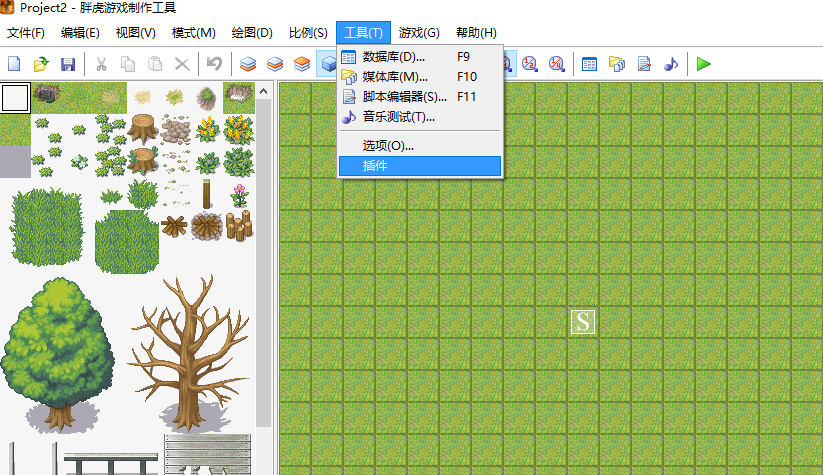Click the S start position marker on map

pyautogui.click(x=583, y=322)
